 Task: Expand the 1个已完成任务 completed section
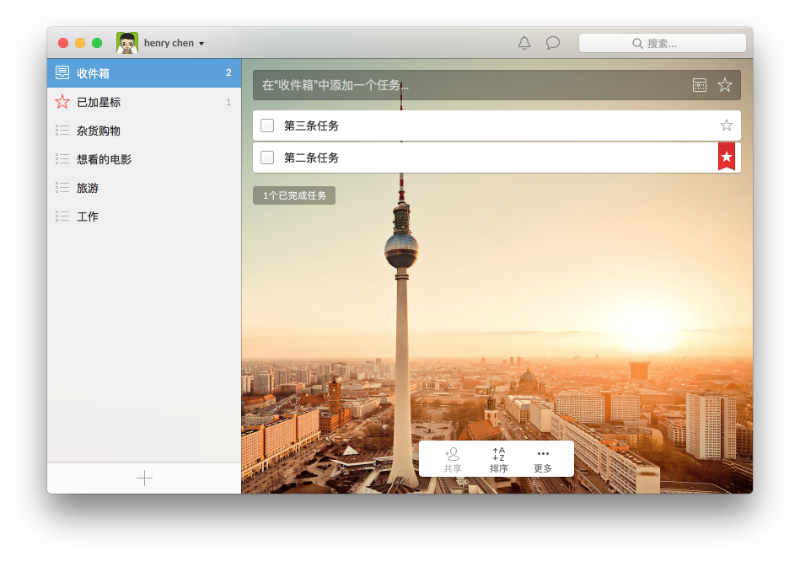coord(294,196)
